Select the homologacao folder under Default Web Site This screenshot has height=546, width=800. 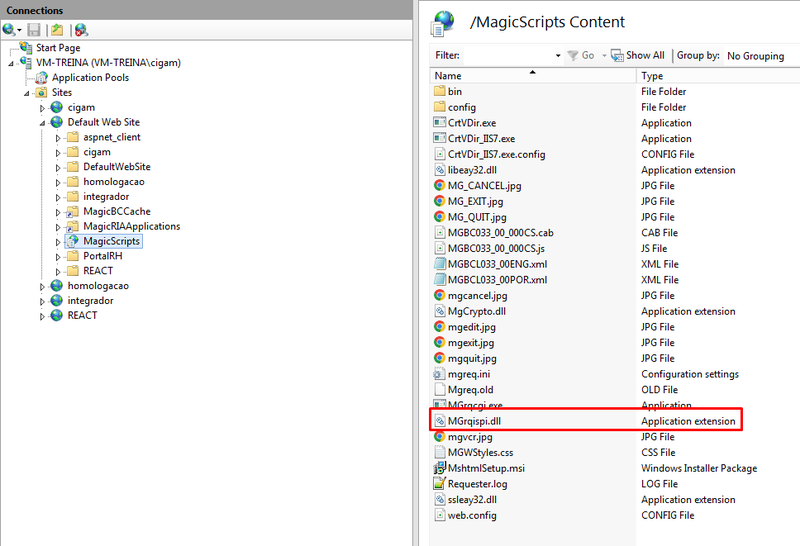coord(114,182)
